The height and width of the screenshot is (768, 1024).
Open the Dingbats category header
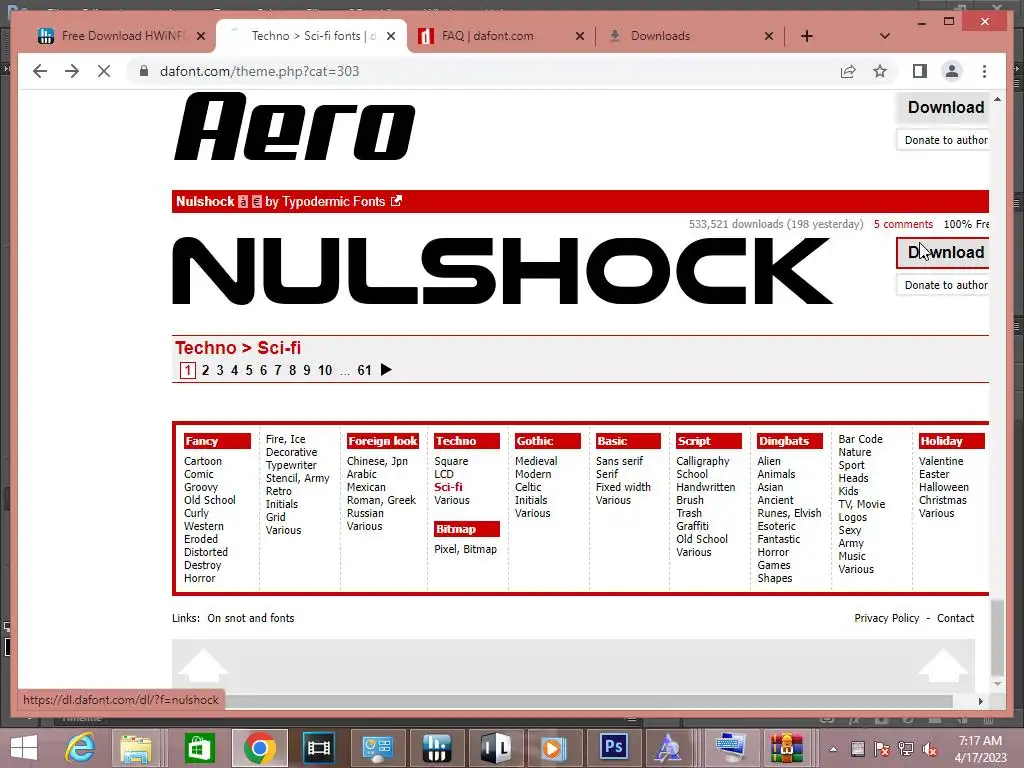point(790,441)
